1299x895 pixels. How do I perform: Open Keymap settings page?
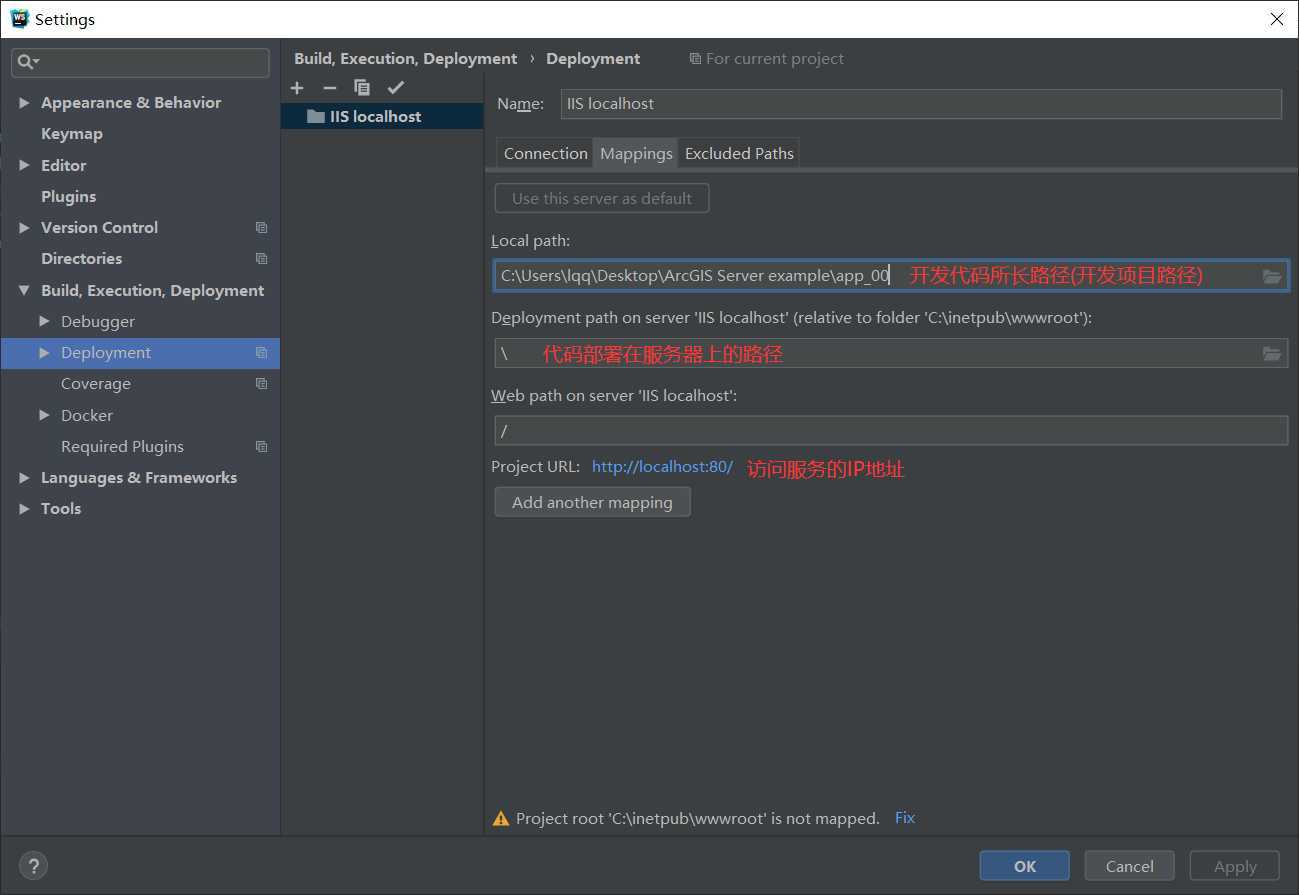click(72, 134)
